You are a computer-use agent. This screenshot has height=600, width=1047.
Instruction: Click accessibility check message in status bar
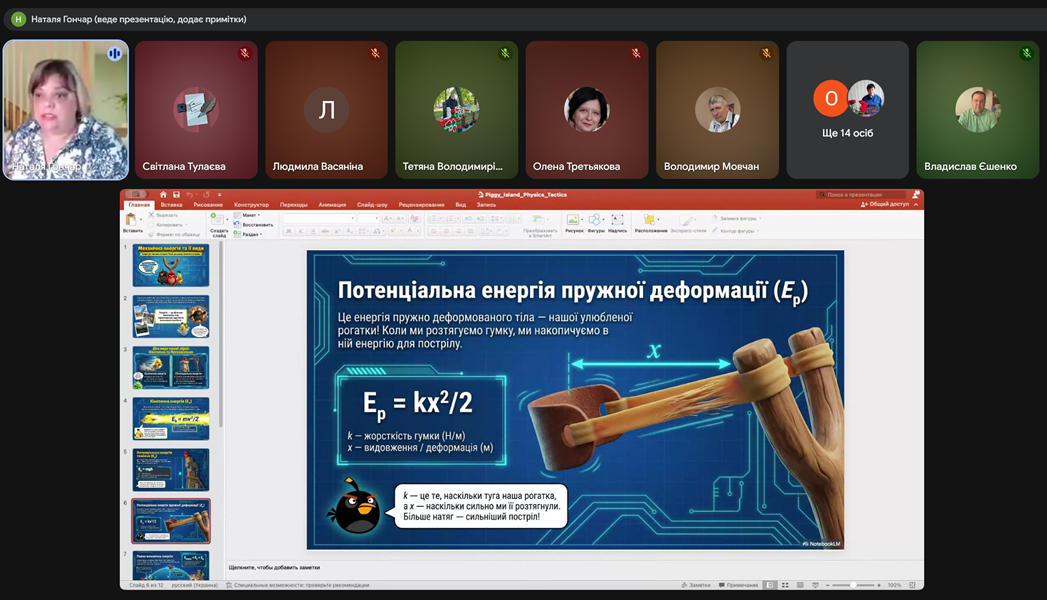(x=297, y=585)
